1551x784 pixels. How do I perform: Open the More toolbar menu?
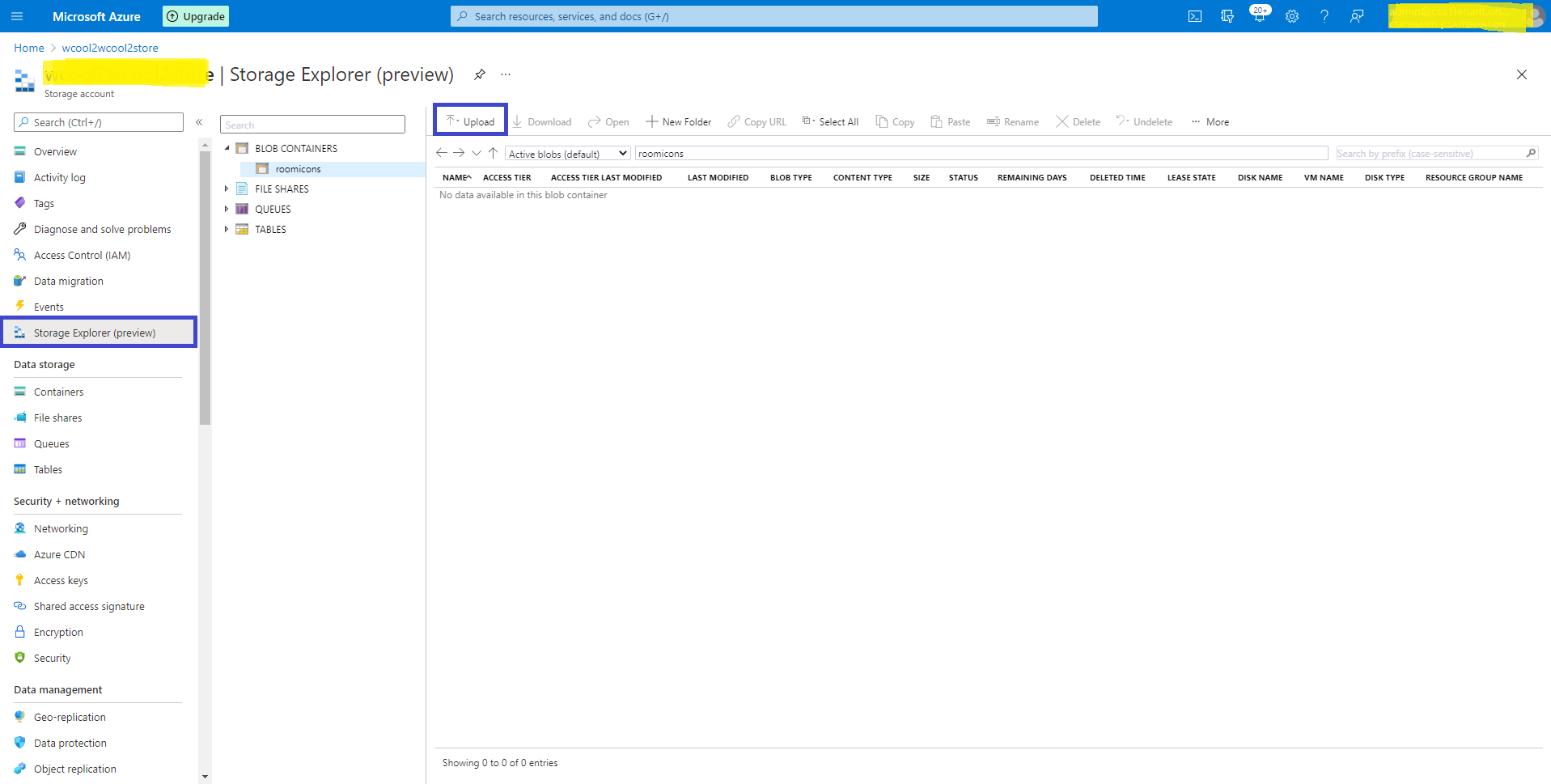pyautogui.click(x=1210, y=122)
